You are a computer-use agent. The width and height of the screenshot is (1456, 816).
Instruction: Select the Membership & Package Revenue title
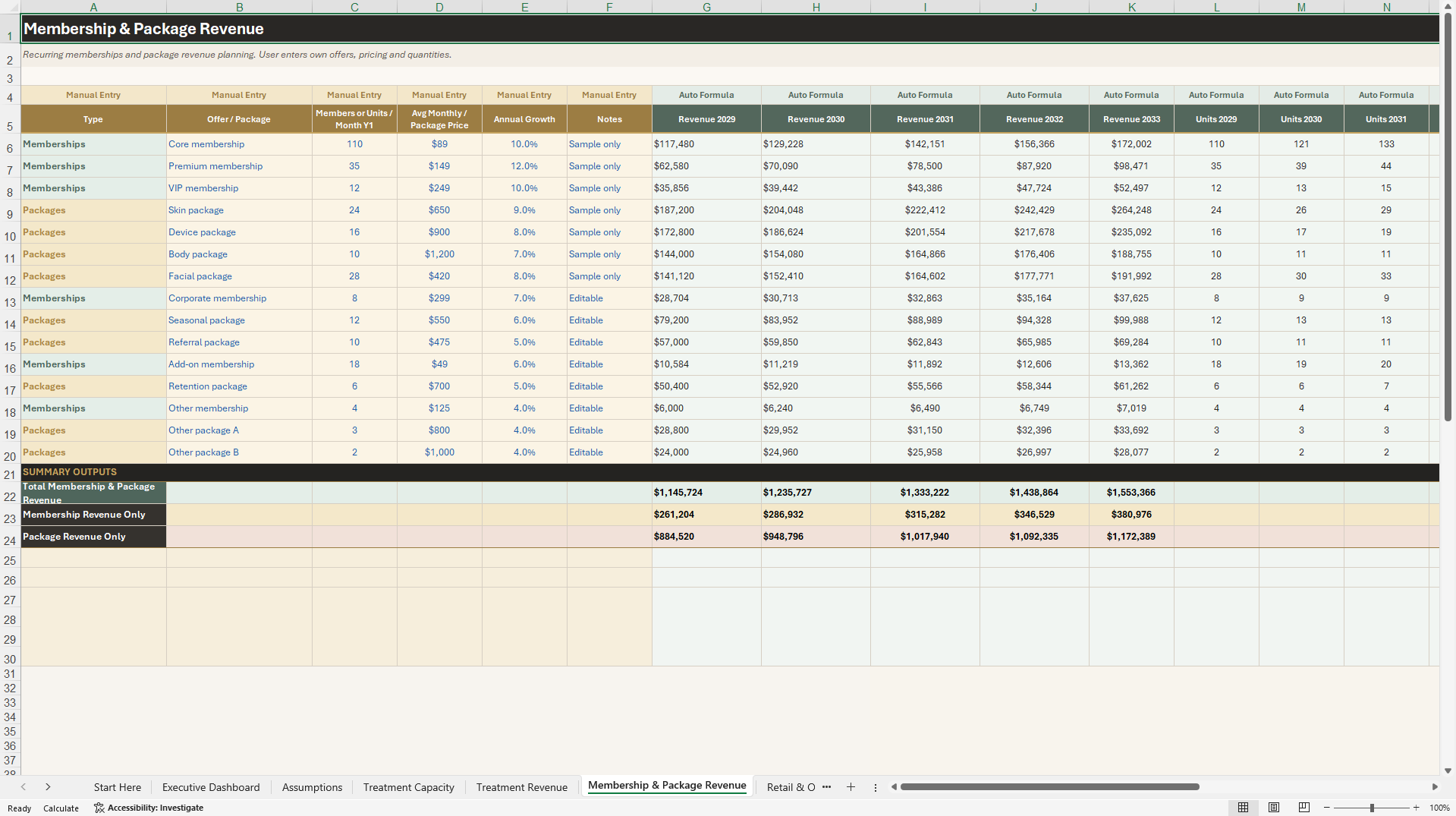143,29
